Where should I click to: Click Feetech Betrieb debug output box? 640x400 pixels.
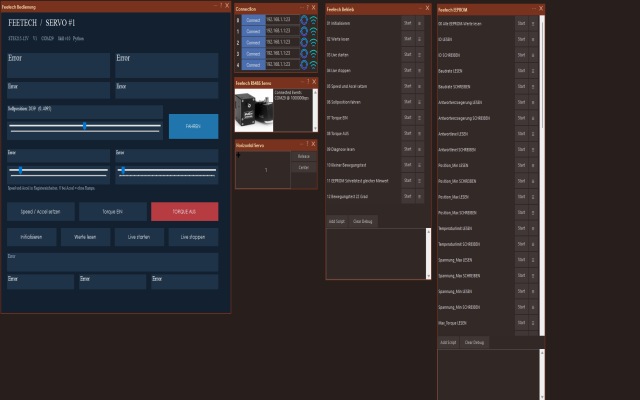pos(376,253)
